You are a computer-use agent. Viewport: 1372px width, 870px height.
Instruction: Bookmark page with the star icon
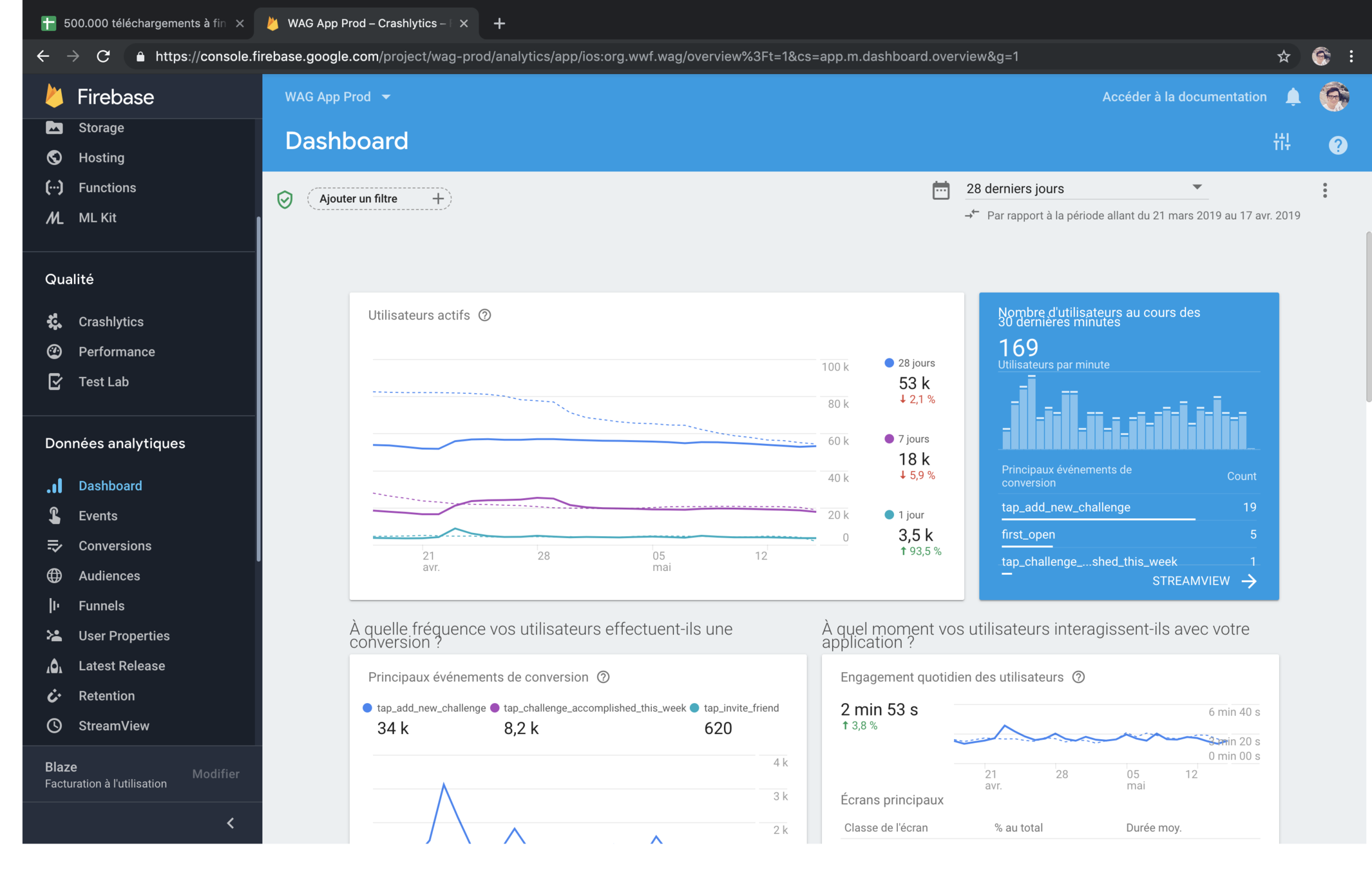coord(1284,56)
